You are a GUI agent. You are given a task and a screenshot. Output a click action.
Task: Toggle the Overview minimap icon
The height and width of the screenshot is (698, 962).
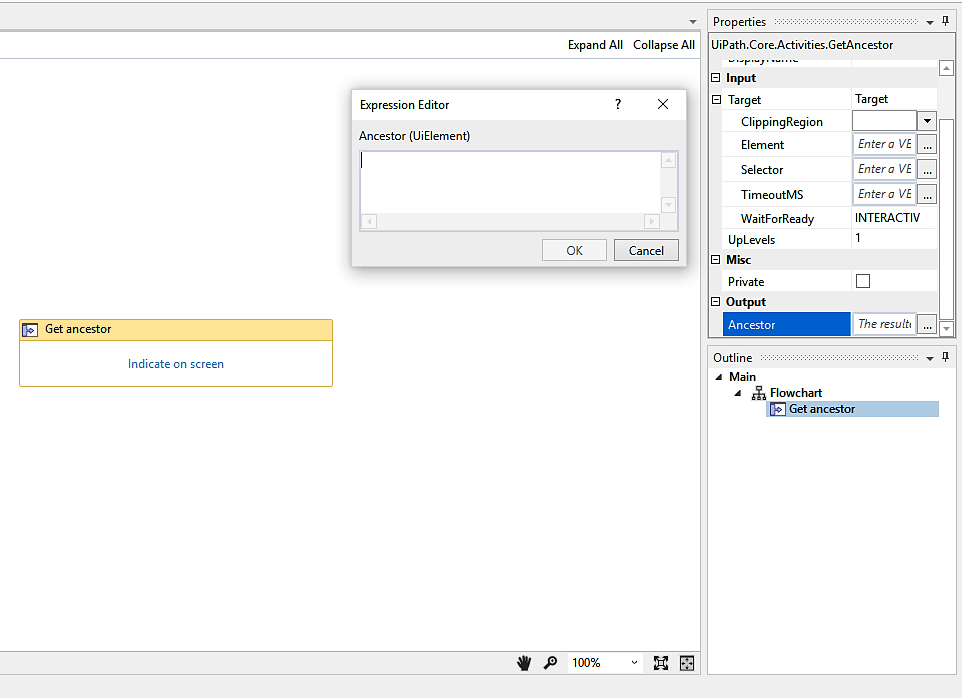click(687, 663)
